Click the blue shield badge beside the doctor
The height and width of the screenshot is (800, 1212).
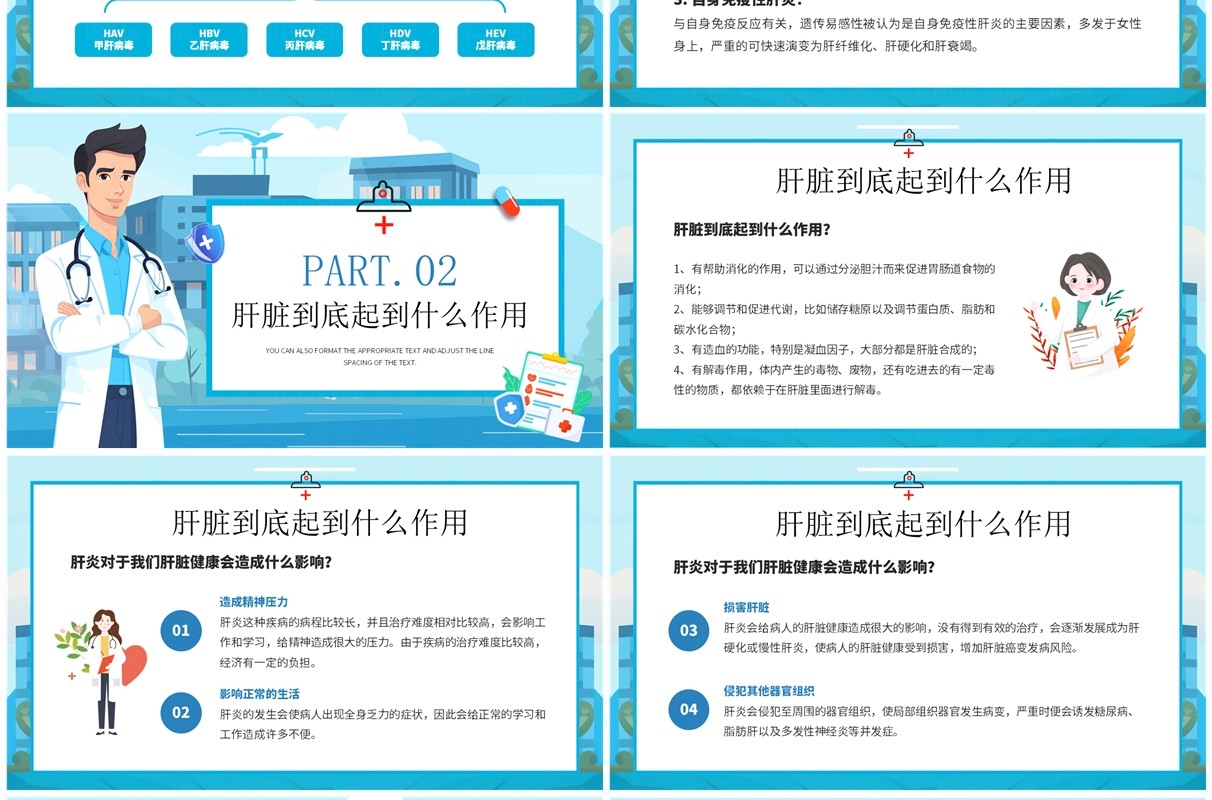[x=205, y=242]
